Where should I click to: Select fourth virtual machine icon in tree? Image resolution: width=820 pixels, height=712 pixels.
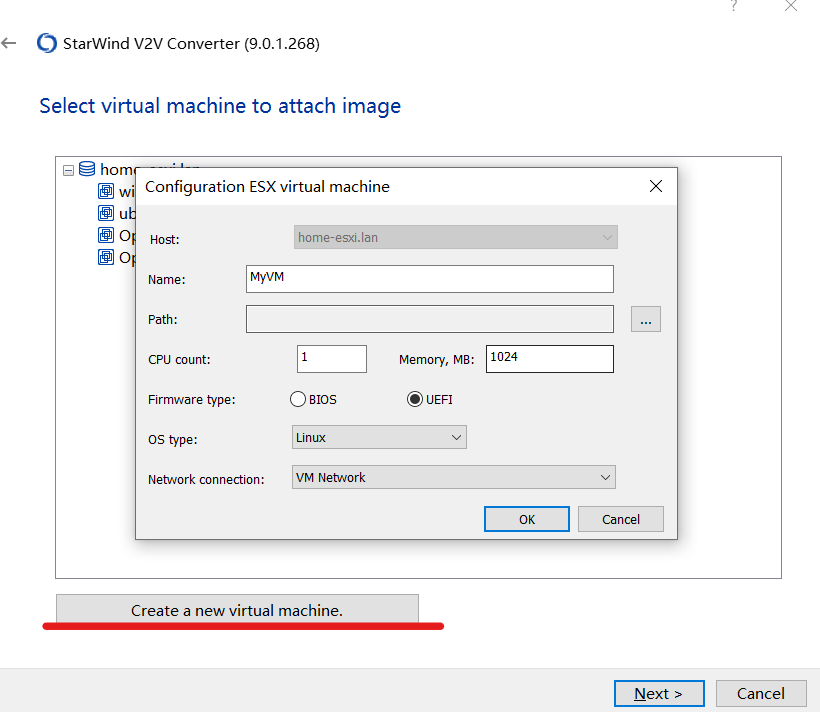[106, 257]
